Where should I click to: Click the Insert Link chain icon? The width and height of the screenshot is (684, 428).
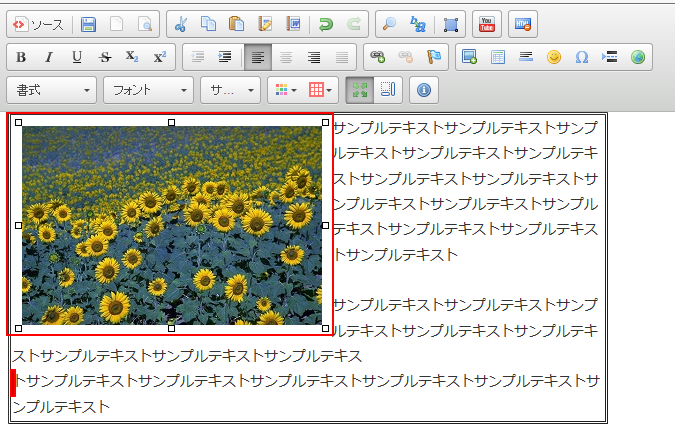377,57
